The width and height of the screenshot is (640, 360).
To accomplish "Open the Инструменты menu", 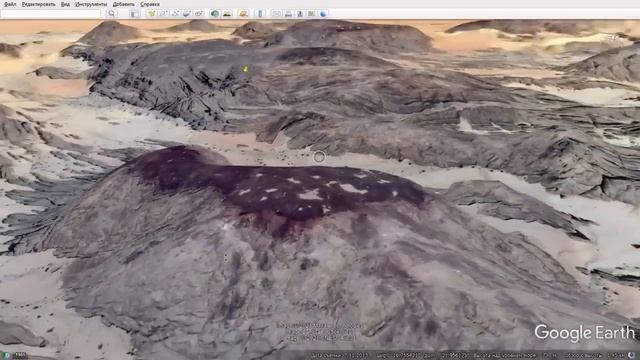I will (91, 4).
